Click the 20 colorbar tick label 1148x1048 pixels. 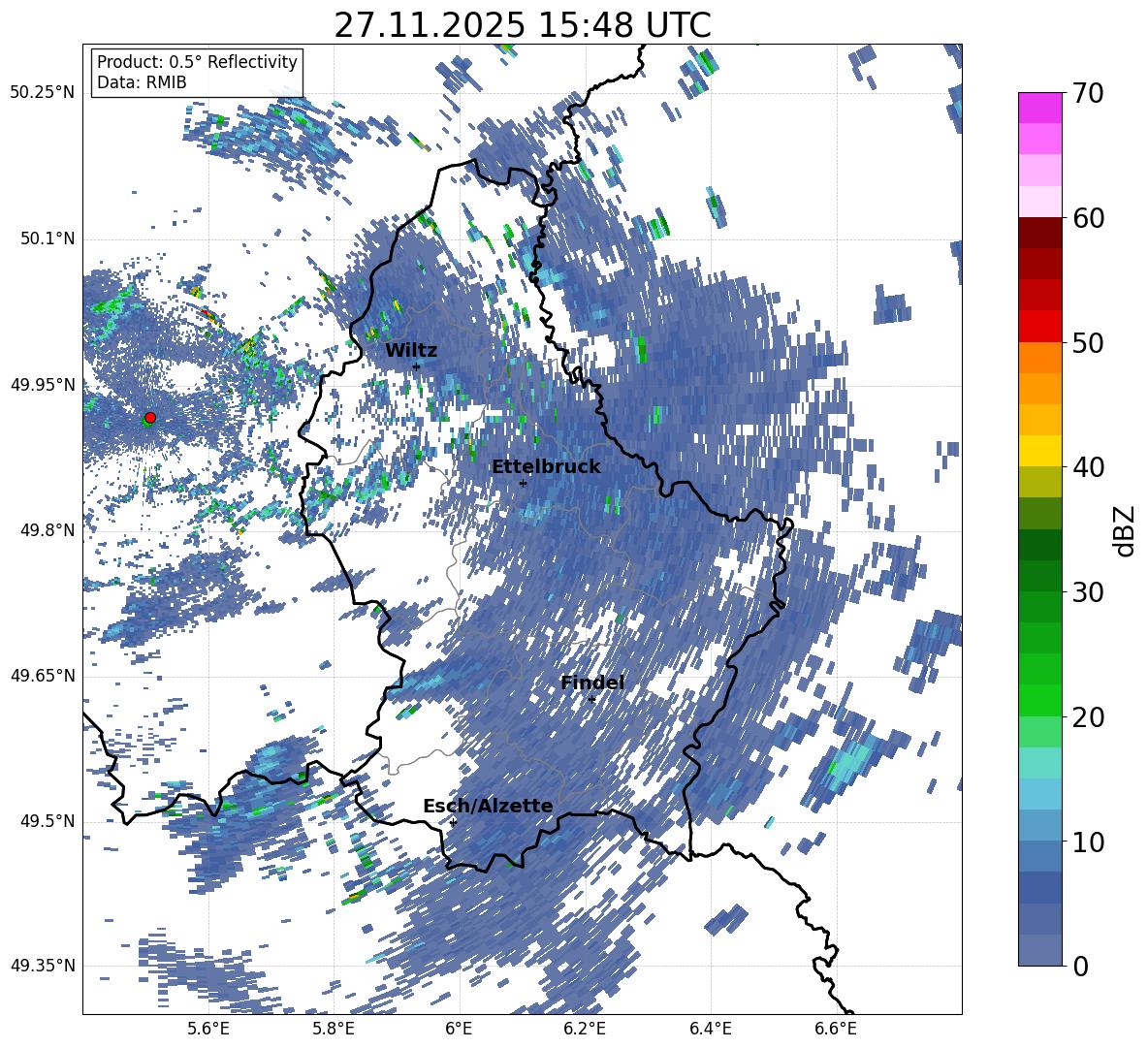click(x=1088, y=717)
